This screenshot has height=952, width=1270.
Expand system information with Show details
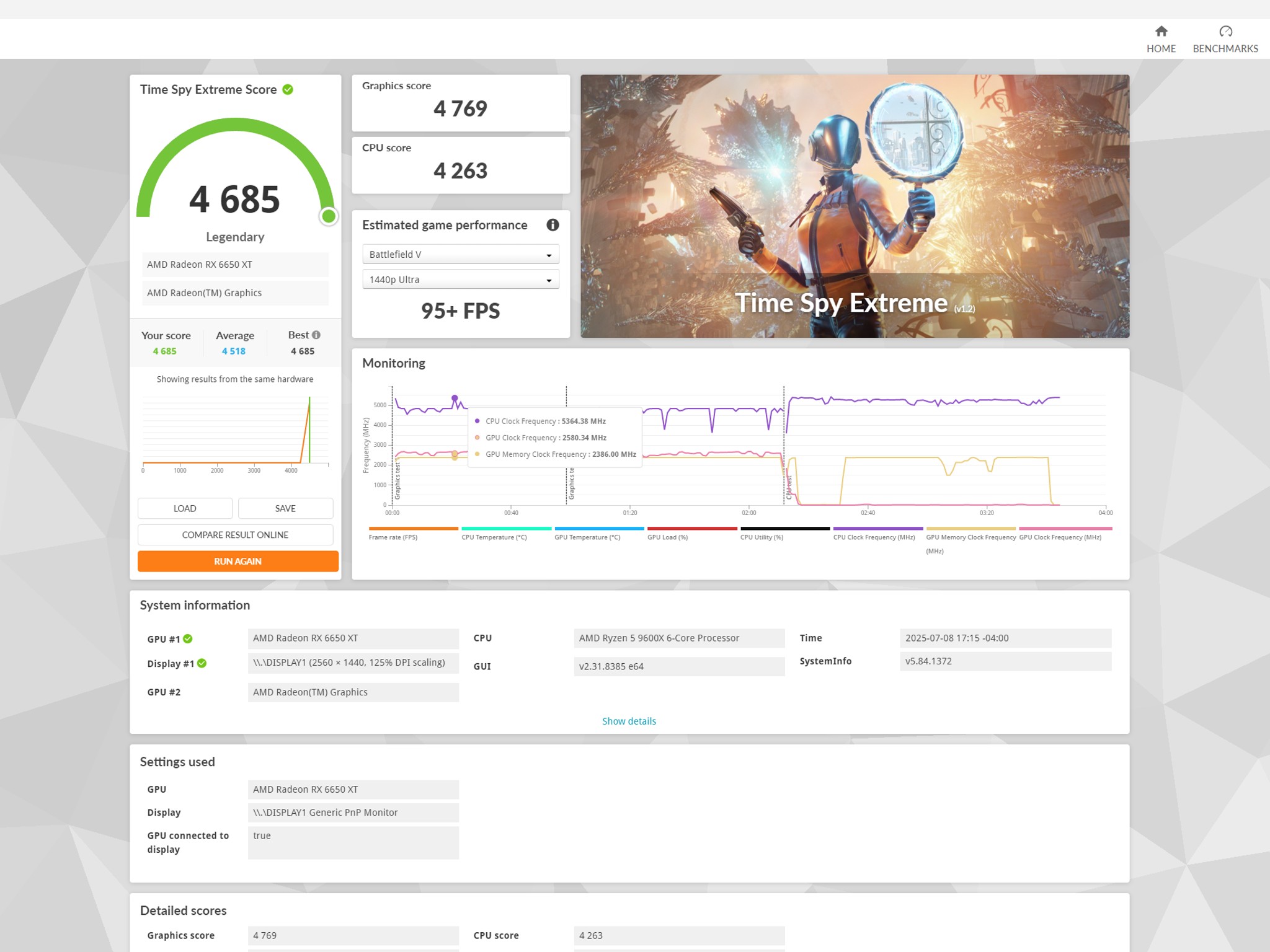click(x=629, y=721)
